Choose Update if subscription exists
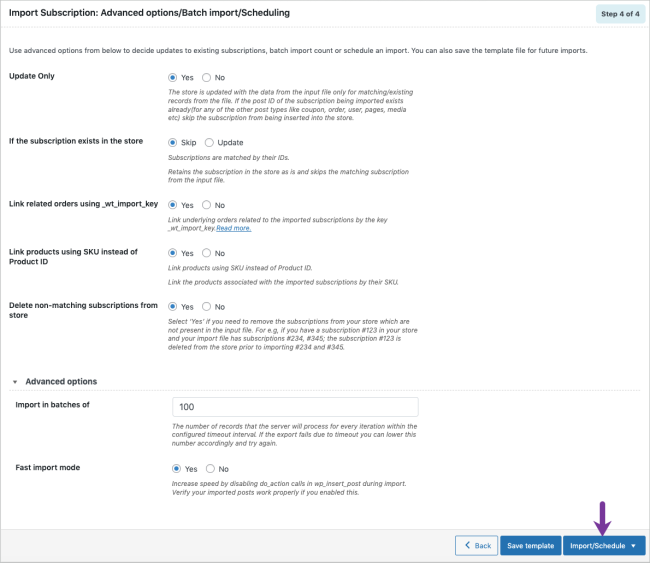Image resolution: width=650 pixels, height=563 pixels. pos(209,143)
